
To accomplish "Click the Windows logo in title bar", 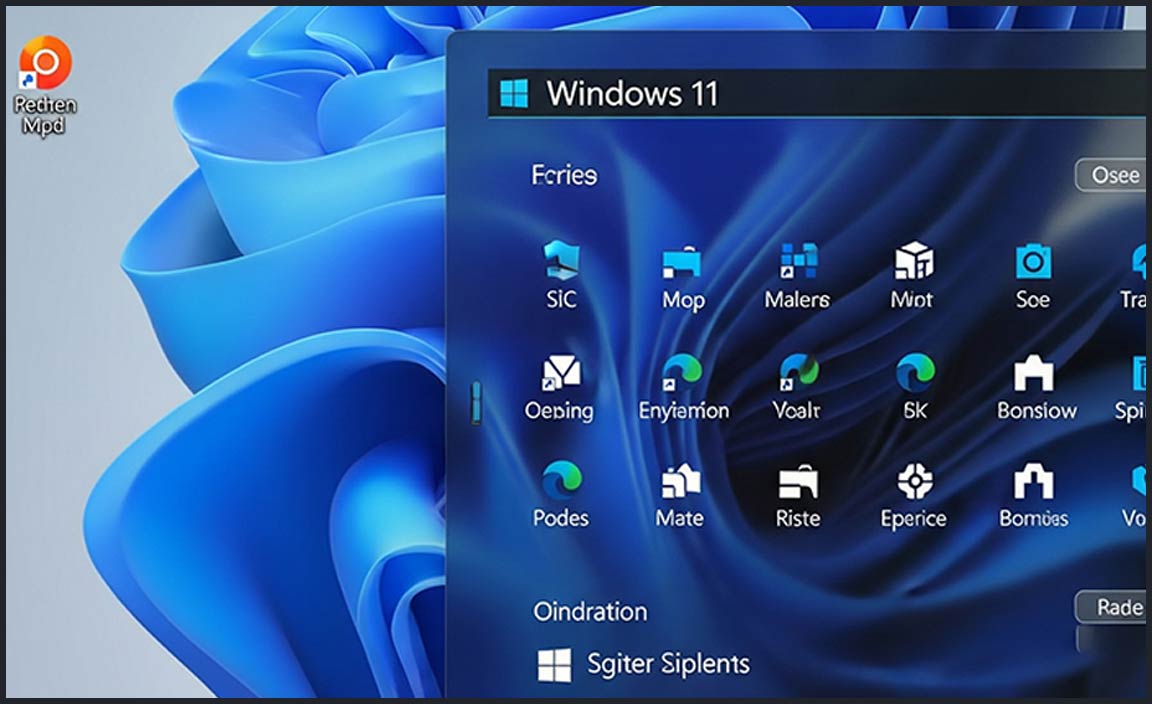I will coord(514,94).
